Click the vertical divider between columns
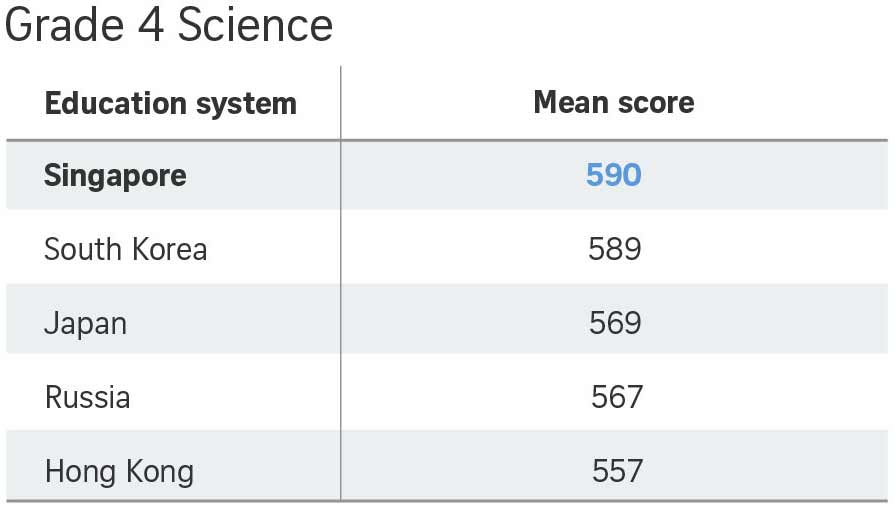Screen dimensions: 894x514 pos(341,300)
